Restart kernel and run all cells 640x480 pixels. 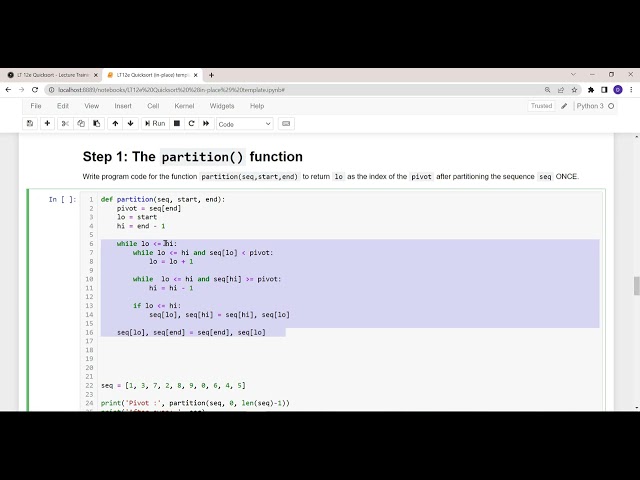coord(206,123)
